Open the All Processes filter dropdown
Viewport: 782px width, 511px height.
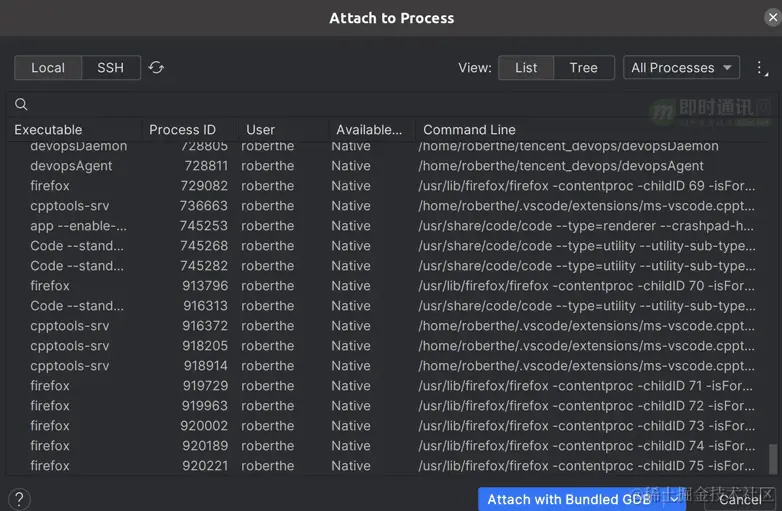click(681, 68)
